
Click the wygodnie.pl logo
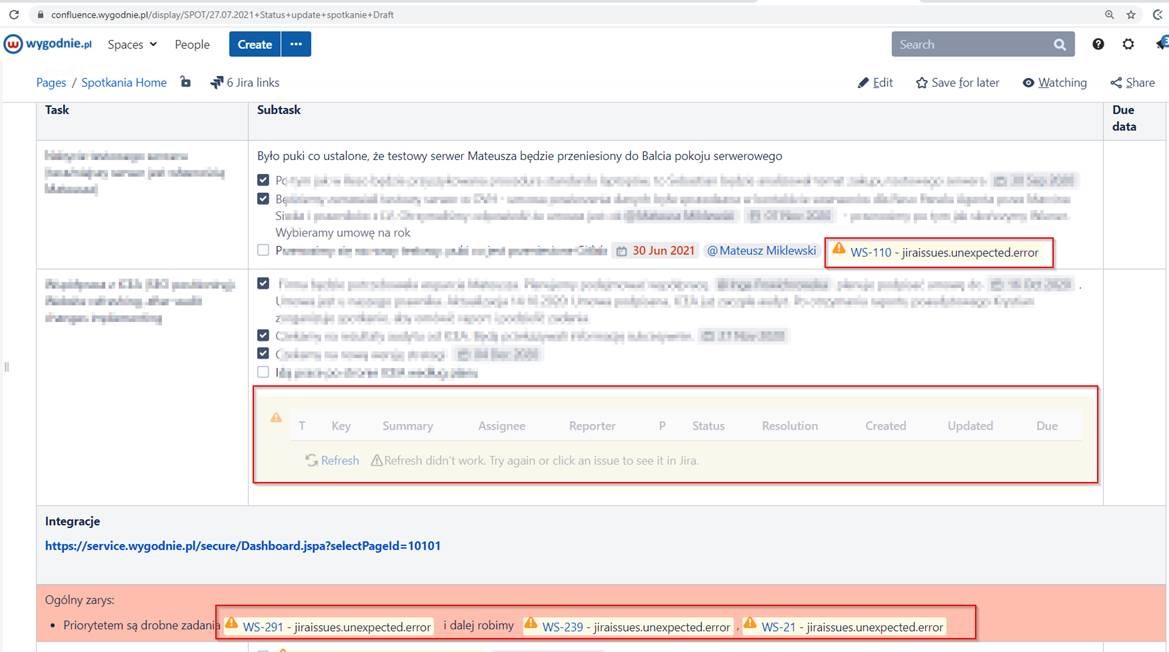coord(48,44)
